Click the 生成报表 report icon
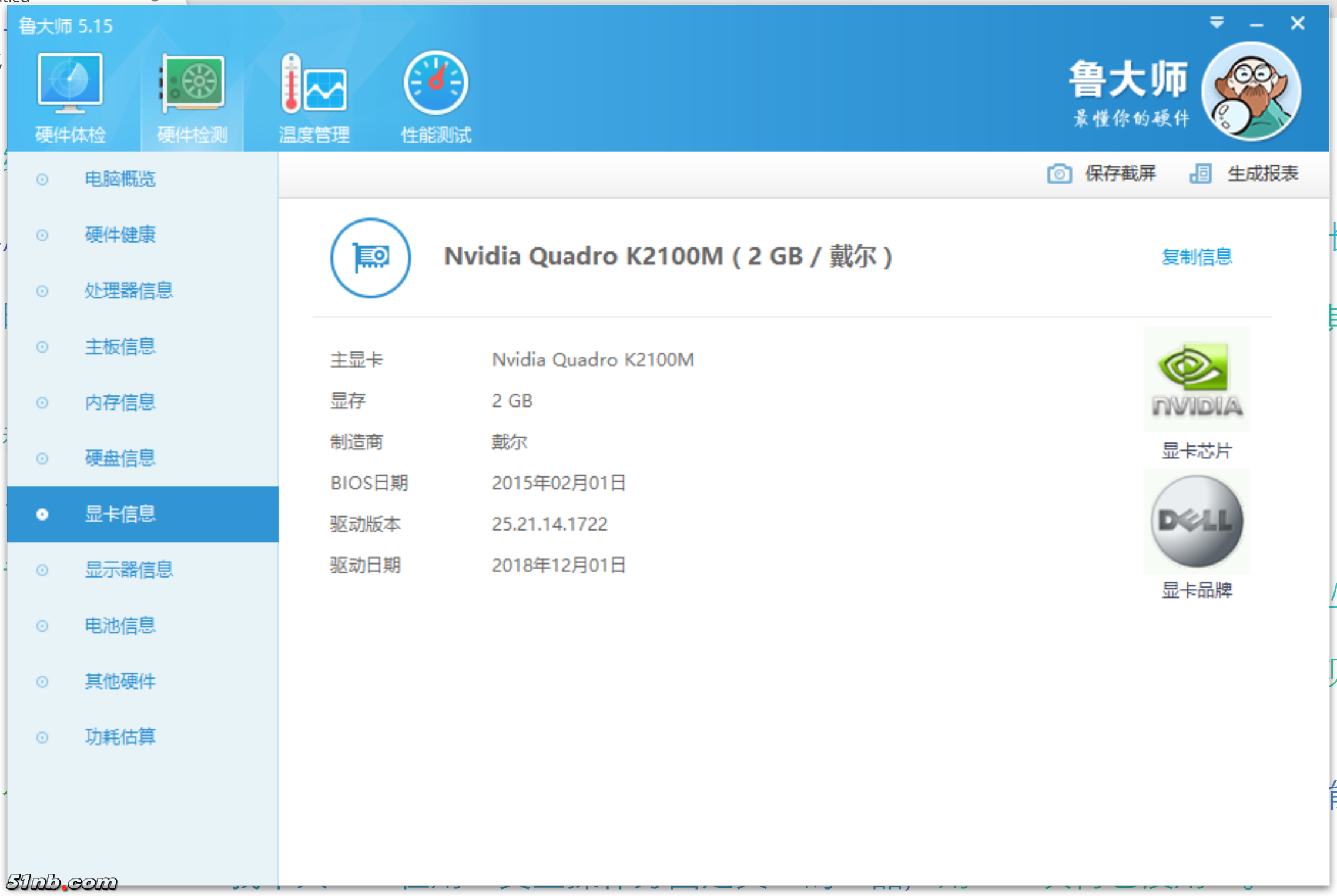 click(x=1200, y=174)
